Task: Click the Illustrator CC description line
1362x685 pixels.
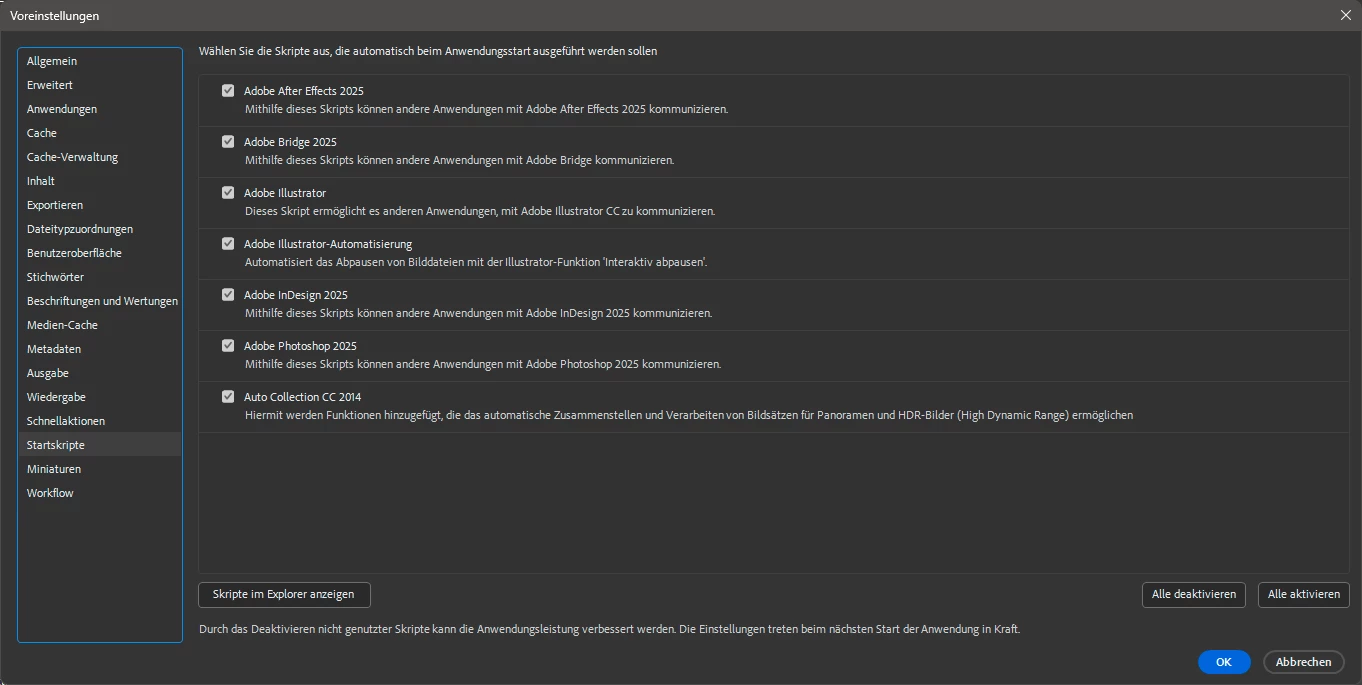Action: tap(480, 211)
